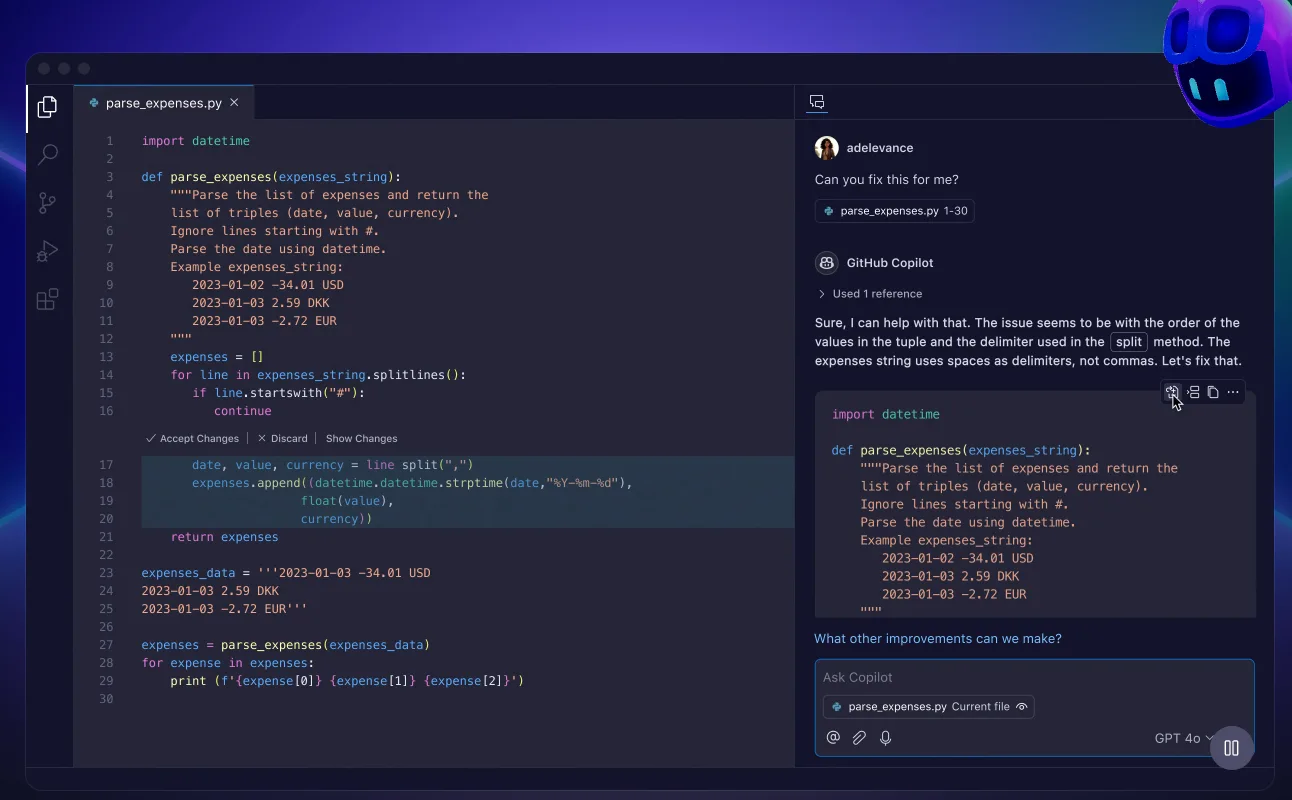Expand the Used 1 reference section
1292x800 pixels.
(870, 294)
